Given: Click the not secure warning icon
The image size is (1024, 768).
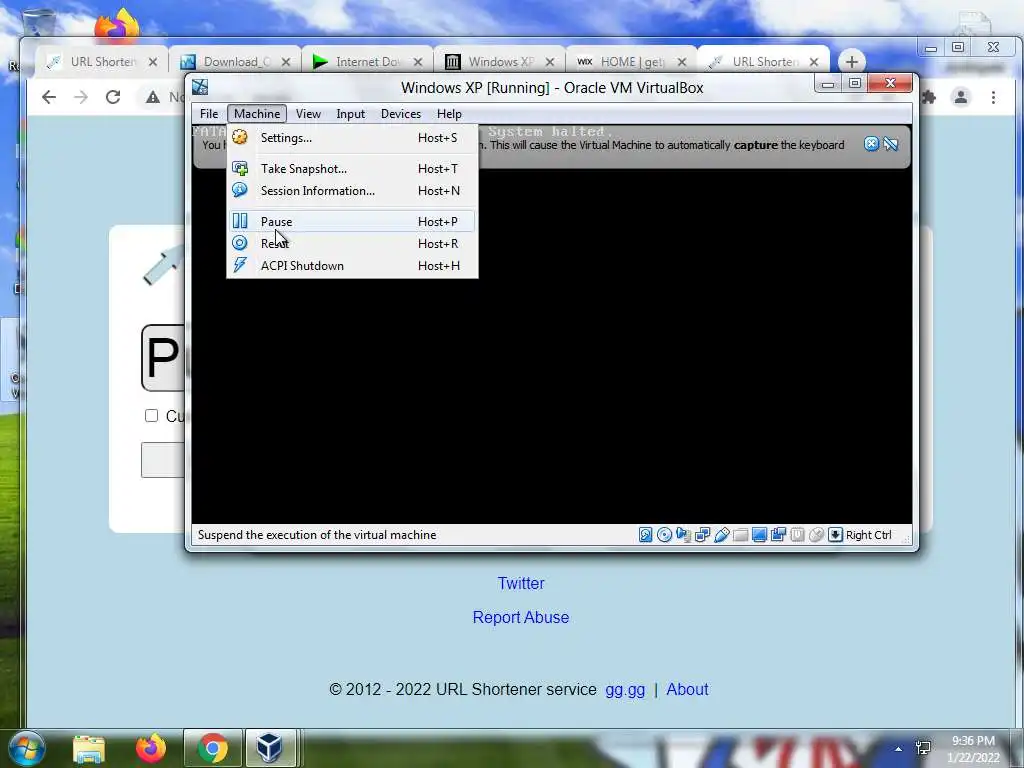Looking at the screenshot, I should pos(153,97).
